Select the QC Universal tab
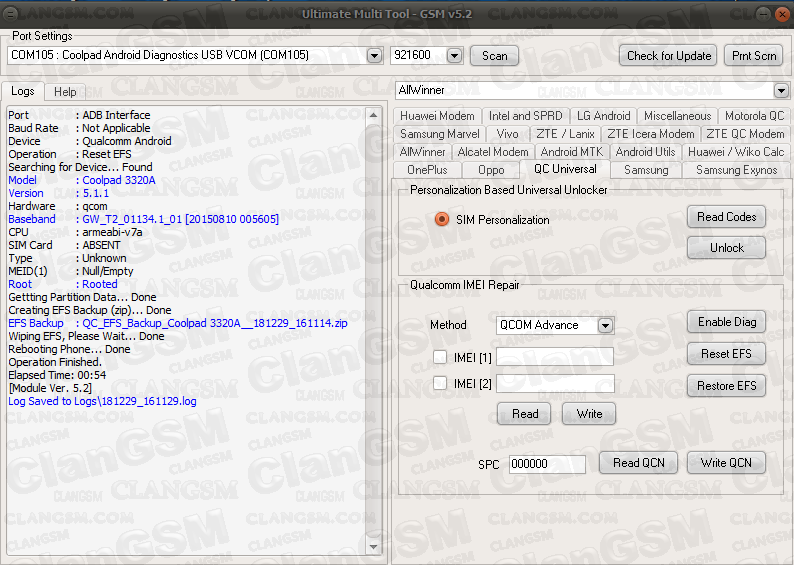 565,169
